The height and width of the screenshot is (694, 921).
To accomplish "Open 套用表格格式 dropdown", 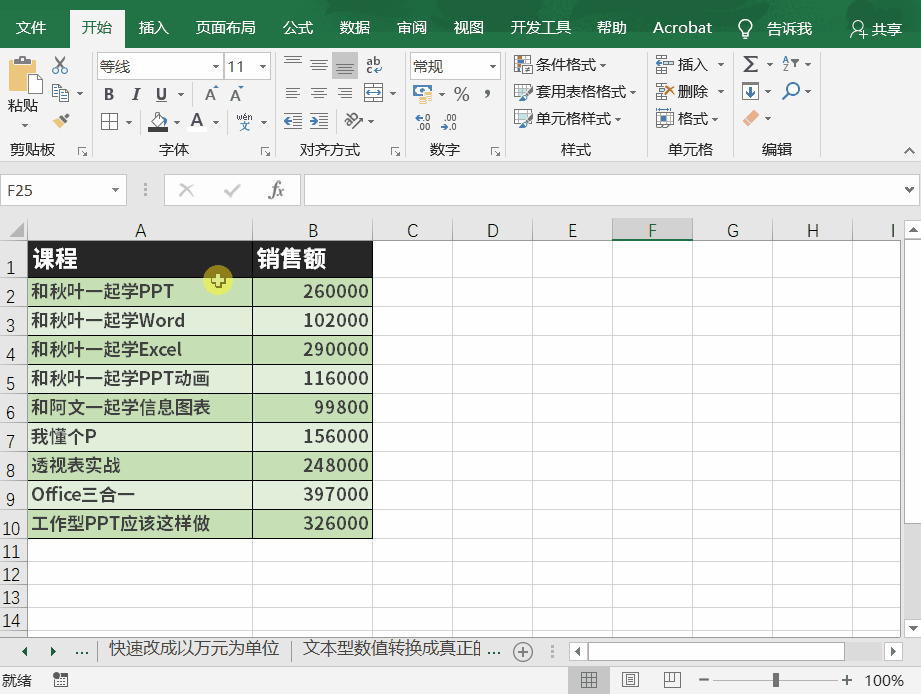I will click(x=575, y=92).
